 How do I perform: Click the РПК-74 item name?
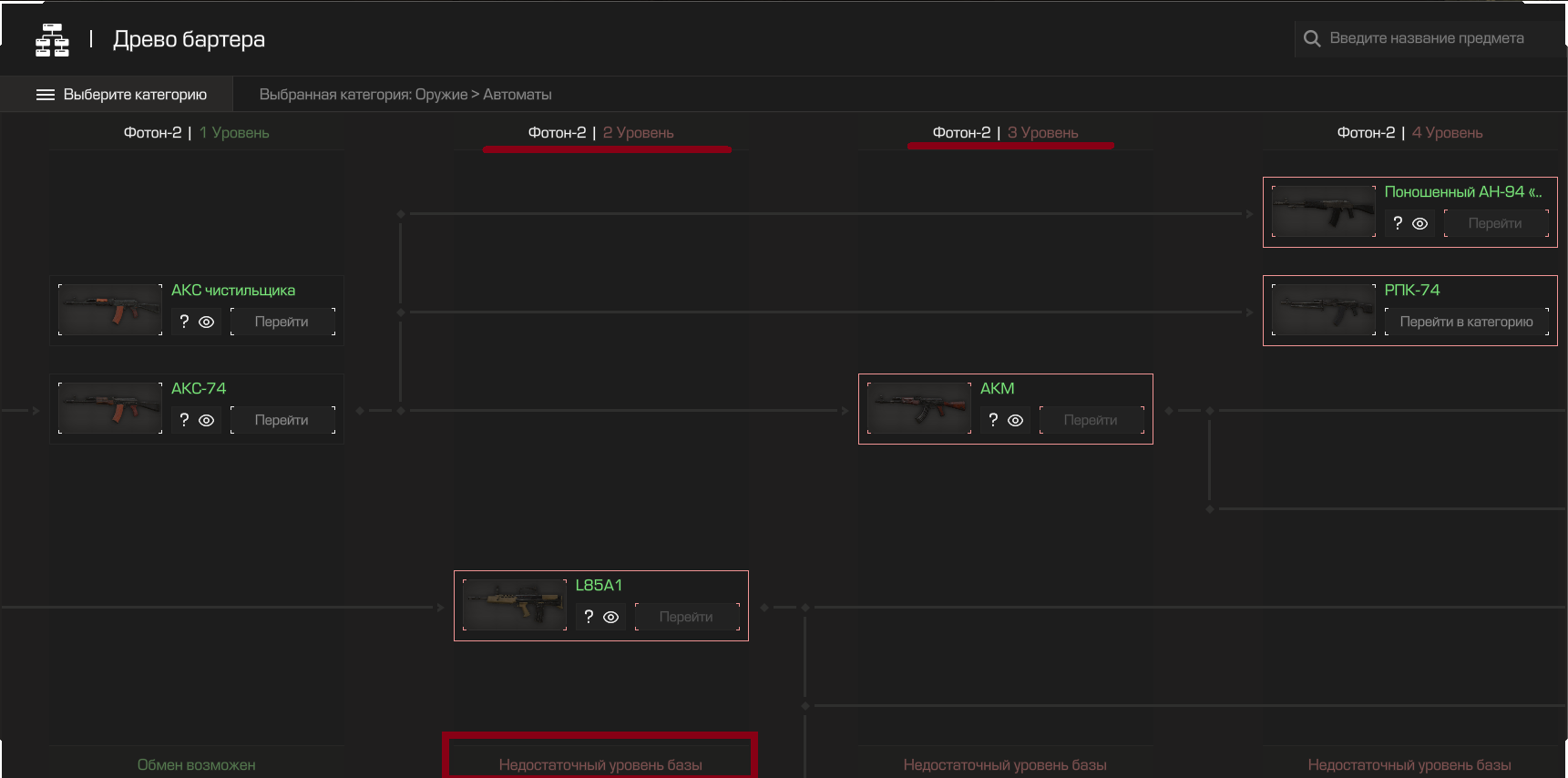click(x=1412, y=291)
